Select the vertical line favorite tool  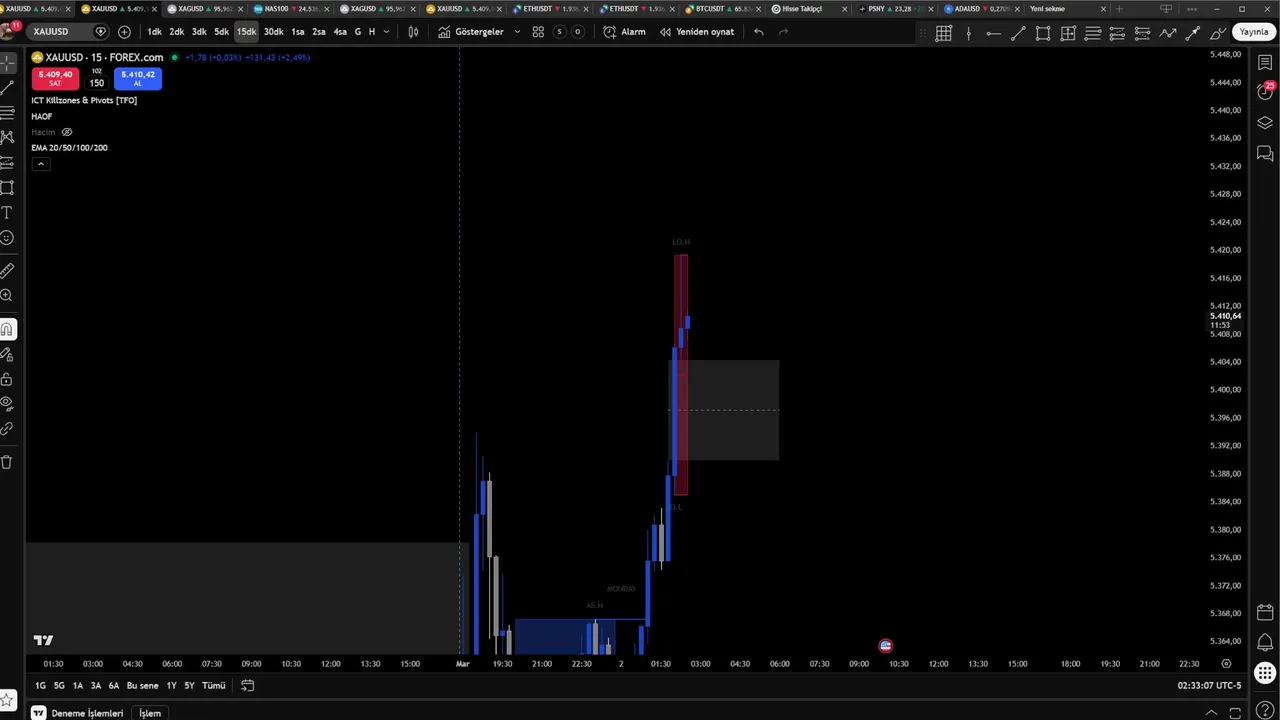pos(968,33)
